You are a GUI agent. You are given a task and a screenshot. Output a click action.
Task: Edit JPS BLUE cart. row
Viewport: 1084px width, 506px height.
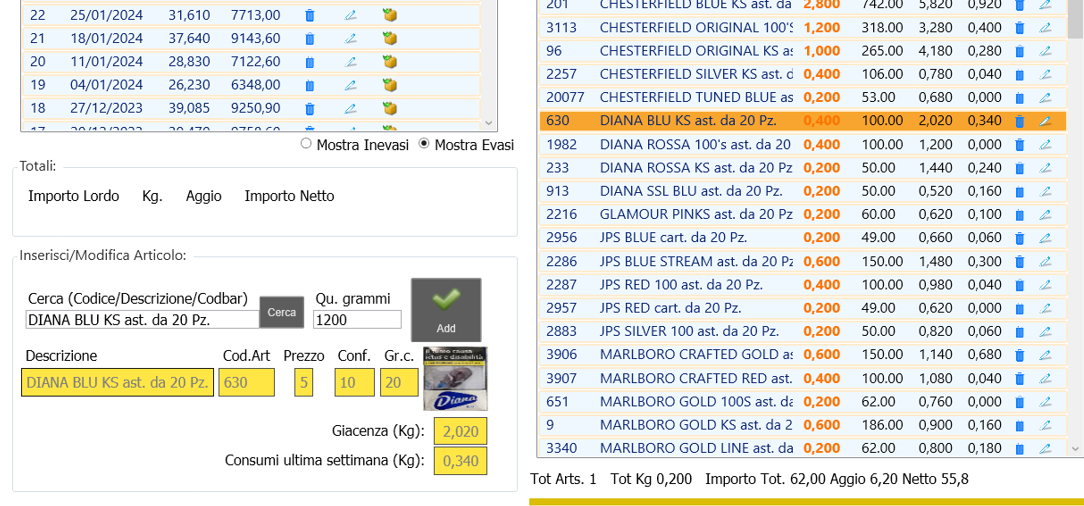point(1045,238)
